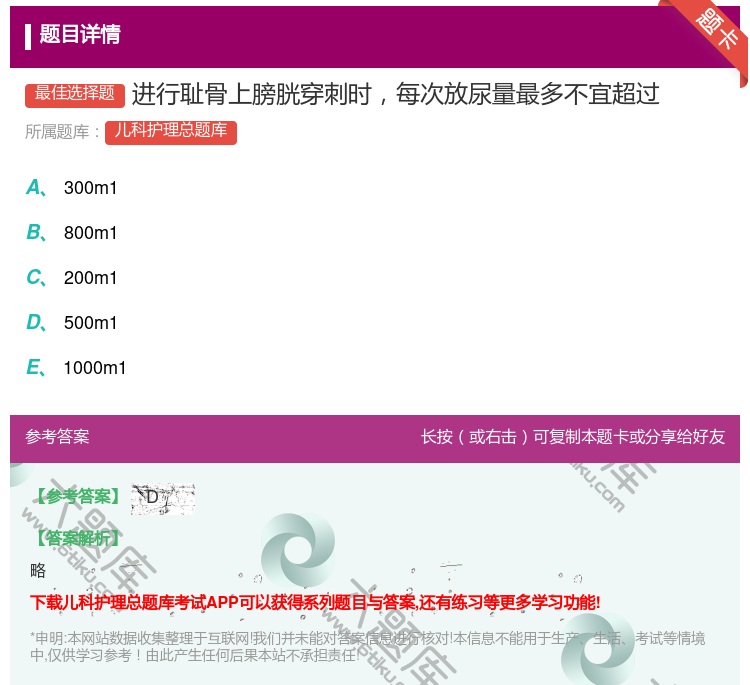This screenshot has height=685, width=750.
Task: Click the answer image showing D
Action: click(163, 498)
